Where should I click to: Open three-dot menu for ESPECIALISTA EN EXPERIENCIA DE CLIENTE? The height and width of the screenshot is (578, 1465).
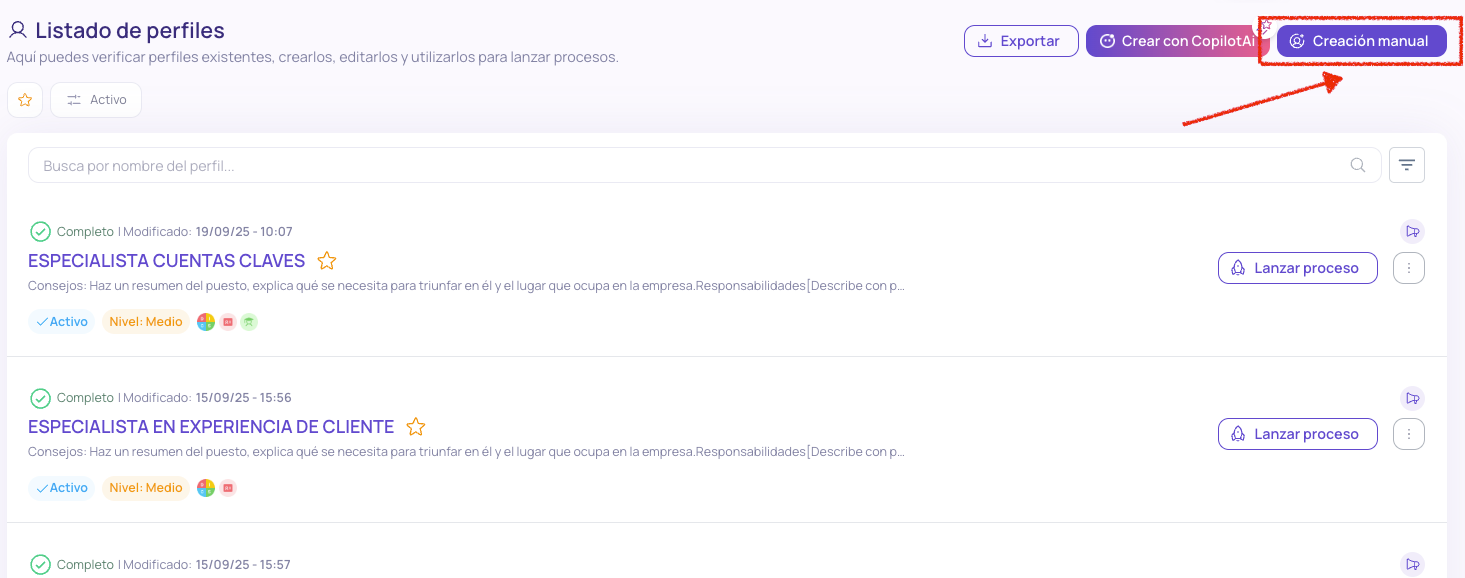click(1408, 434)
